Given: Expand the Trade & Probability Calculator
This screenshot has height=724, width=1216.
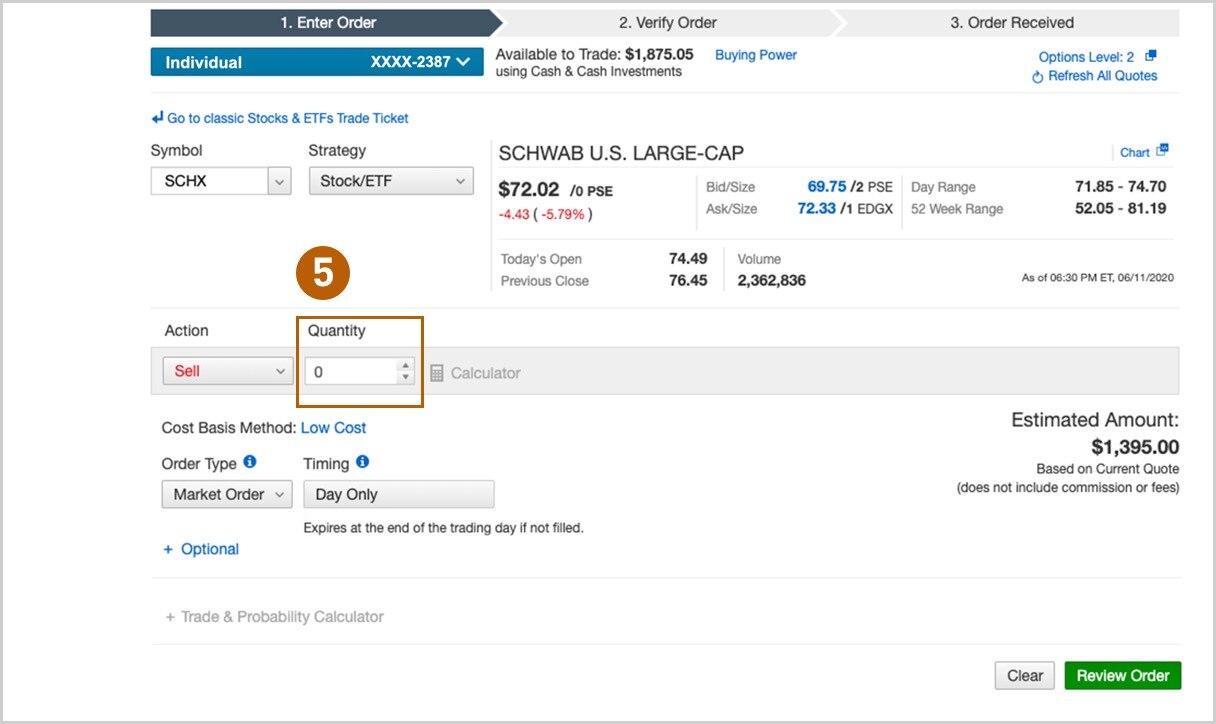Looking at the screenshot, I should pyautogui.click(x=275, y=617).
